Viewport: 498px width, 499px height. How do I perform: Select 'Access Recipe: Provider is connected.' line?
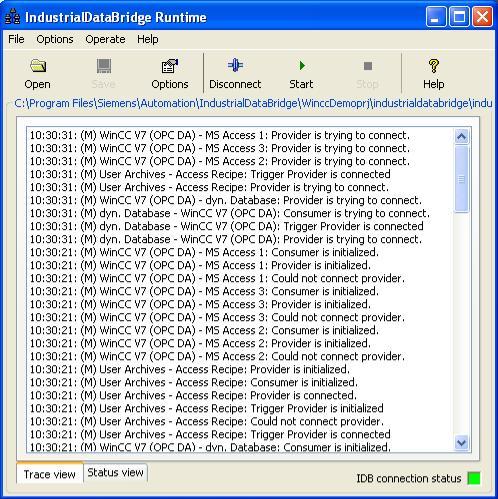click(193, 395)
